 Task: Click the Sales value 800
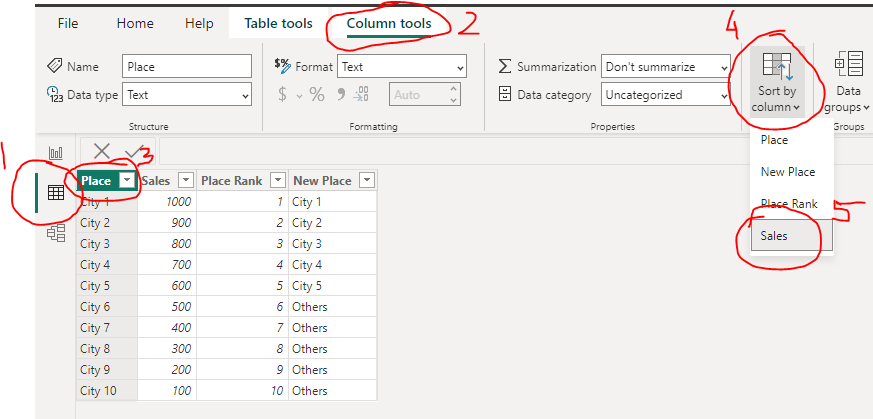[x=182, y=244]
